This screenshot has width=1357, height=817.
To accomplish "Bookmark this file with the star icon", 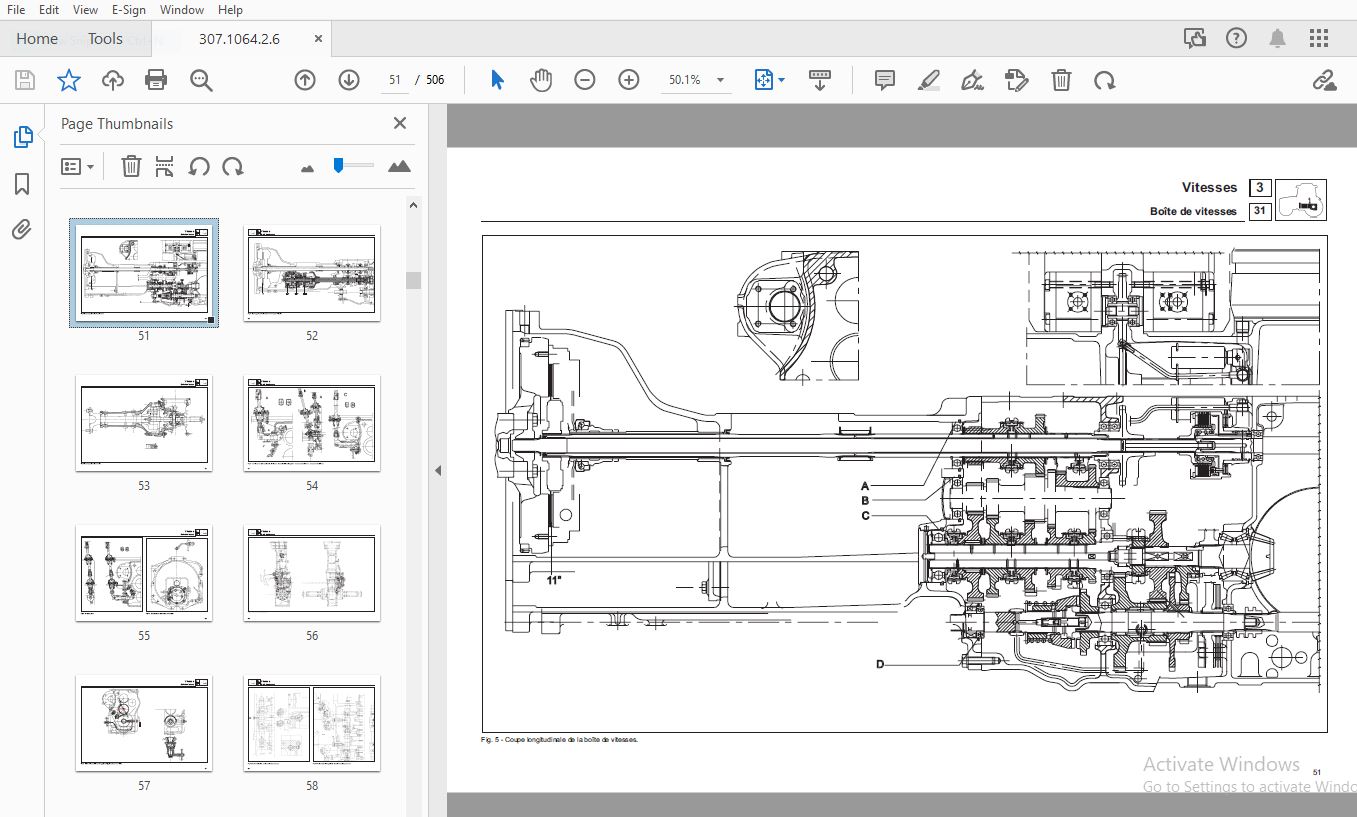I will pyautogui.click(x=68, y=80).
